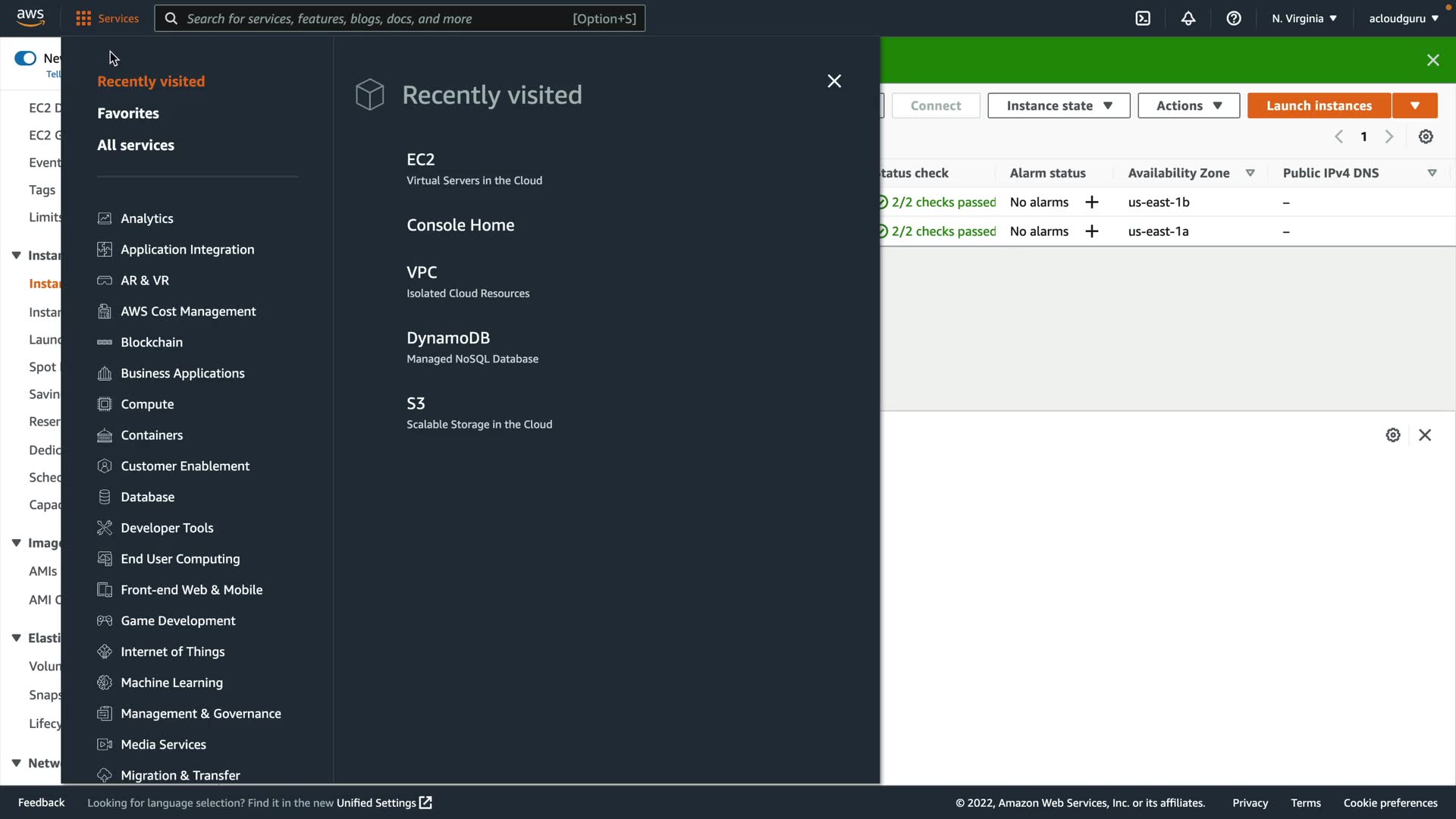The image size is (1456, 819).
Task: Click the Launch instances button
Action: tap(1319, 105)
